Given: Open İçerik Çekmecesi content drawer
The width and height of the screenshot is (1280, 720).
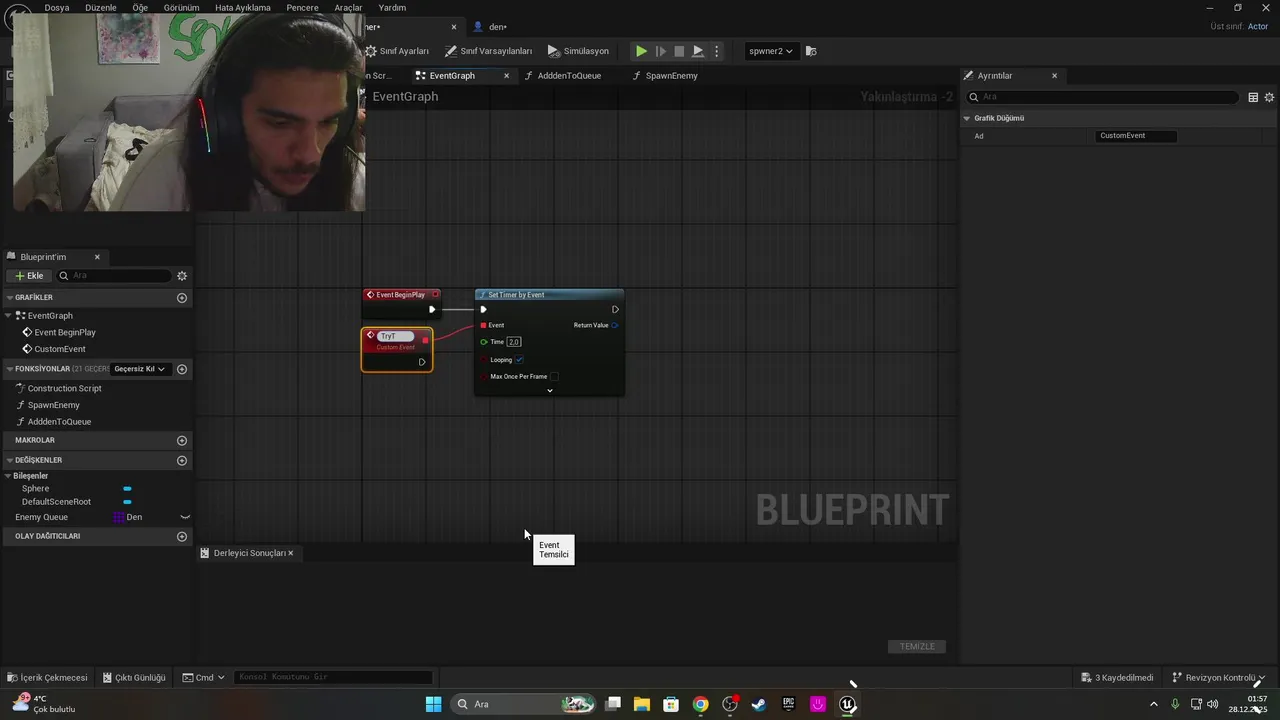Looking at the screenshot, I should click(x=47, y=677).
